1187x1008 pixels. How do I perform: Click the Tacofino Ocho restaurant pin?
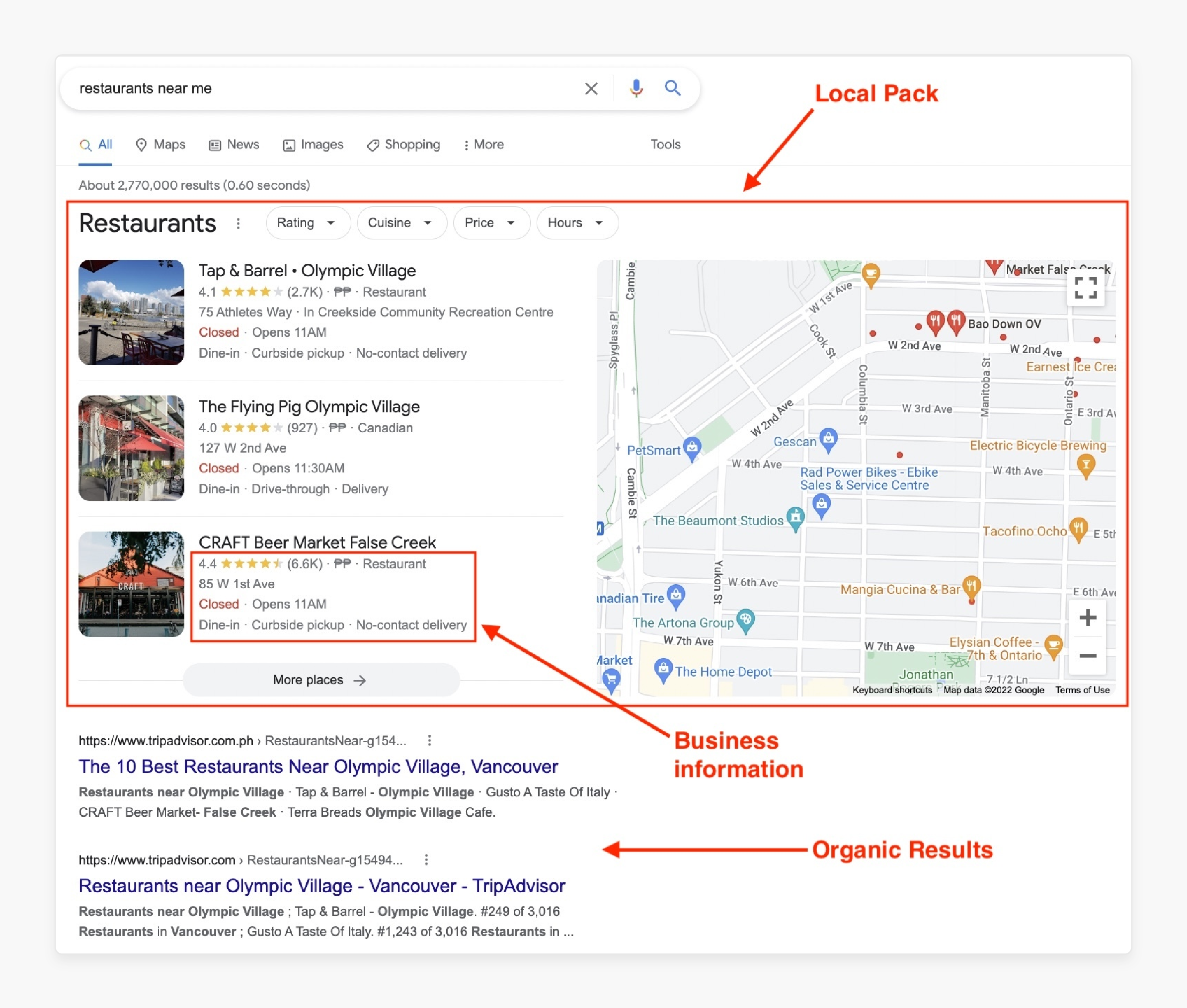pyautogui.click(x=1078, y=529)
